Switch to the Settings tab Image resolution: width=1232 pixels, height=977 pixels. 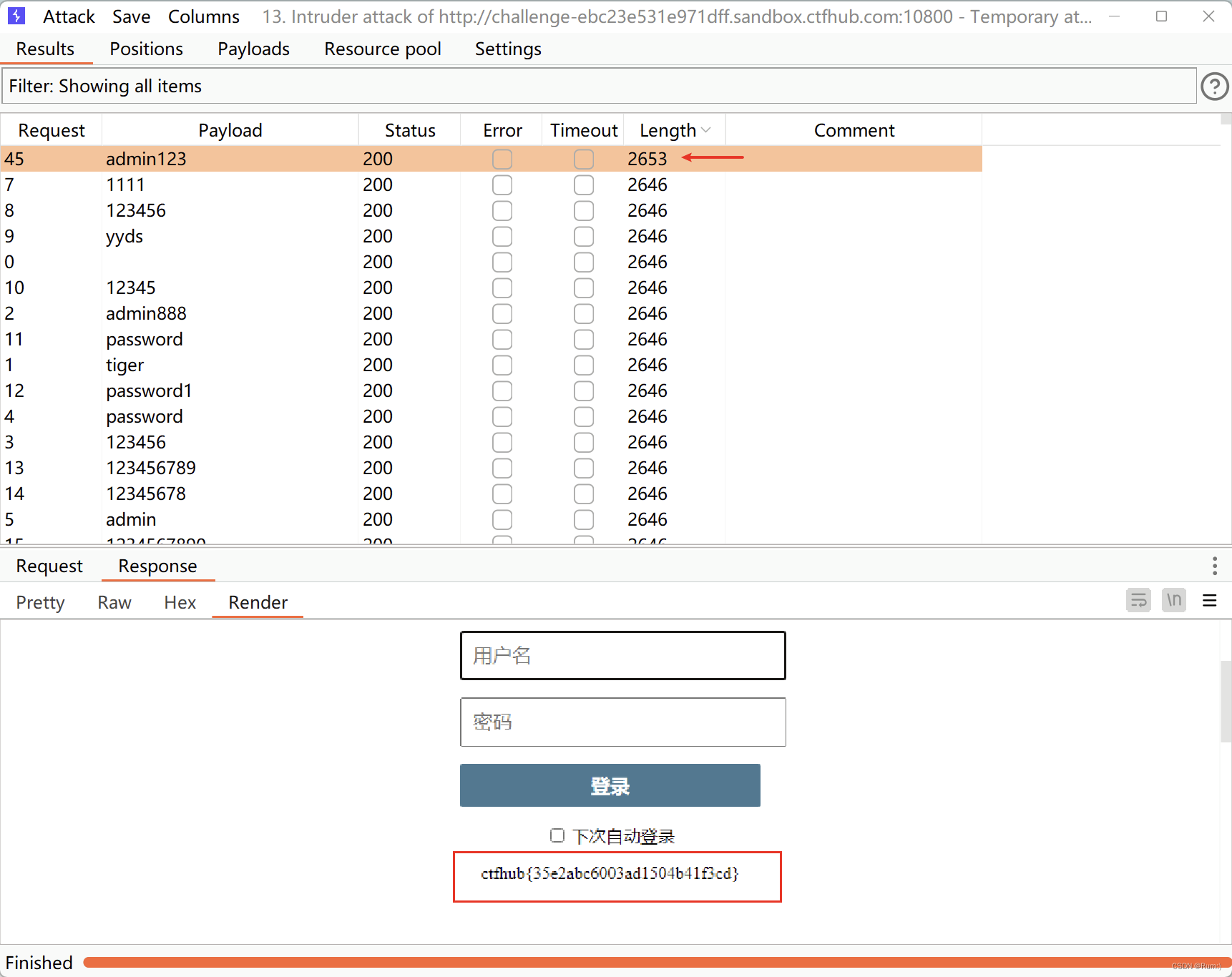[x=508, y=49]
